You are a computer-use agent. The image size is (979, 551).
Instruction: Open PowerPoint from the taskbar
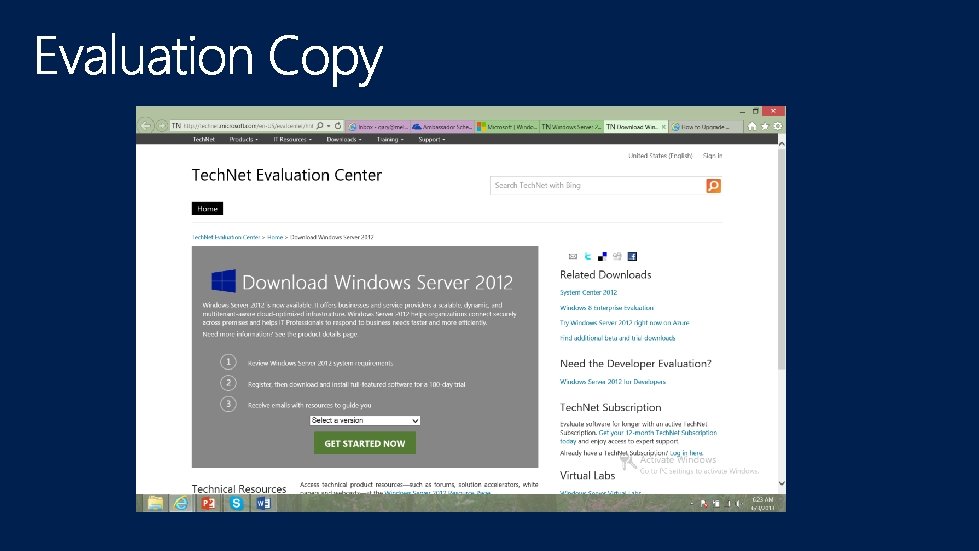point(209,503)
